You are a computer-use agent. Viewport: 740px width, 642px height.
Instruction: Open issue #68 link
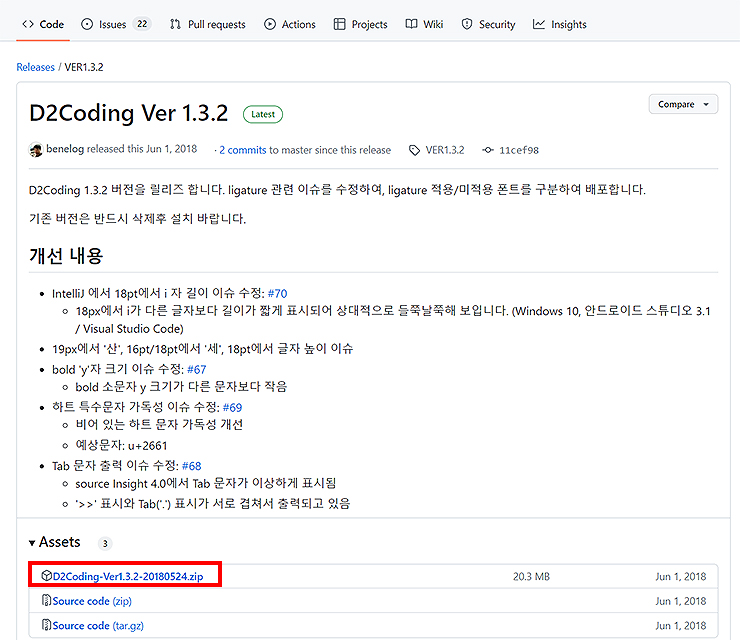point(192,466)
